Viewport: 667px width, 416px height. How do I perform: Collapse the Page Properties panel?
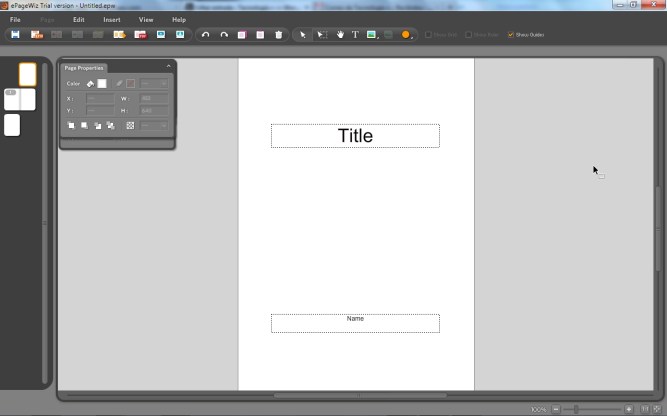coord(168,67)
